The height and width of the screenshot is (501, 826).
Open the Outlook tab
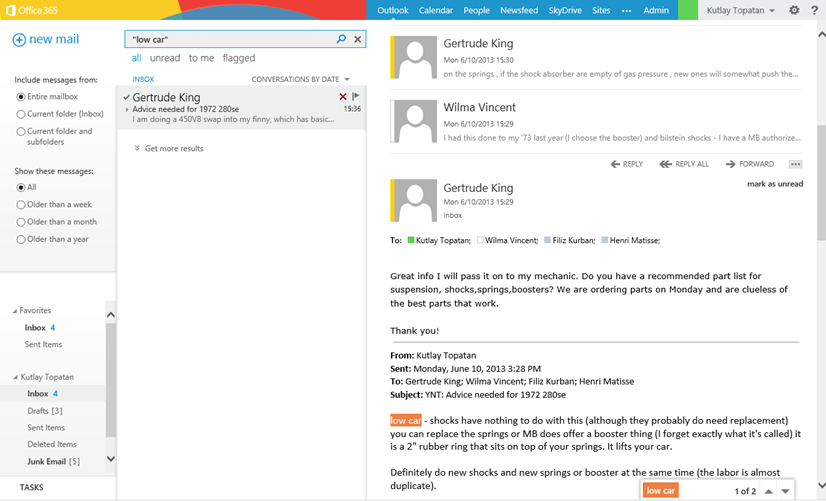[x=393, y=10]
